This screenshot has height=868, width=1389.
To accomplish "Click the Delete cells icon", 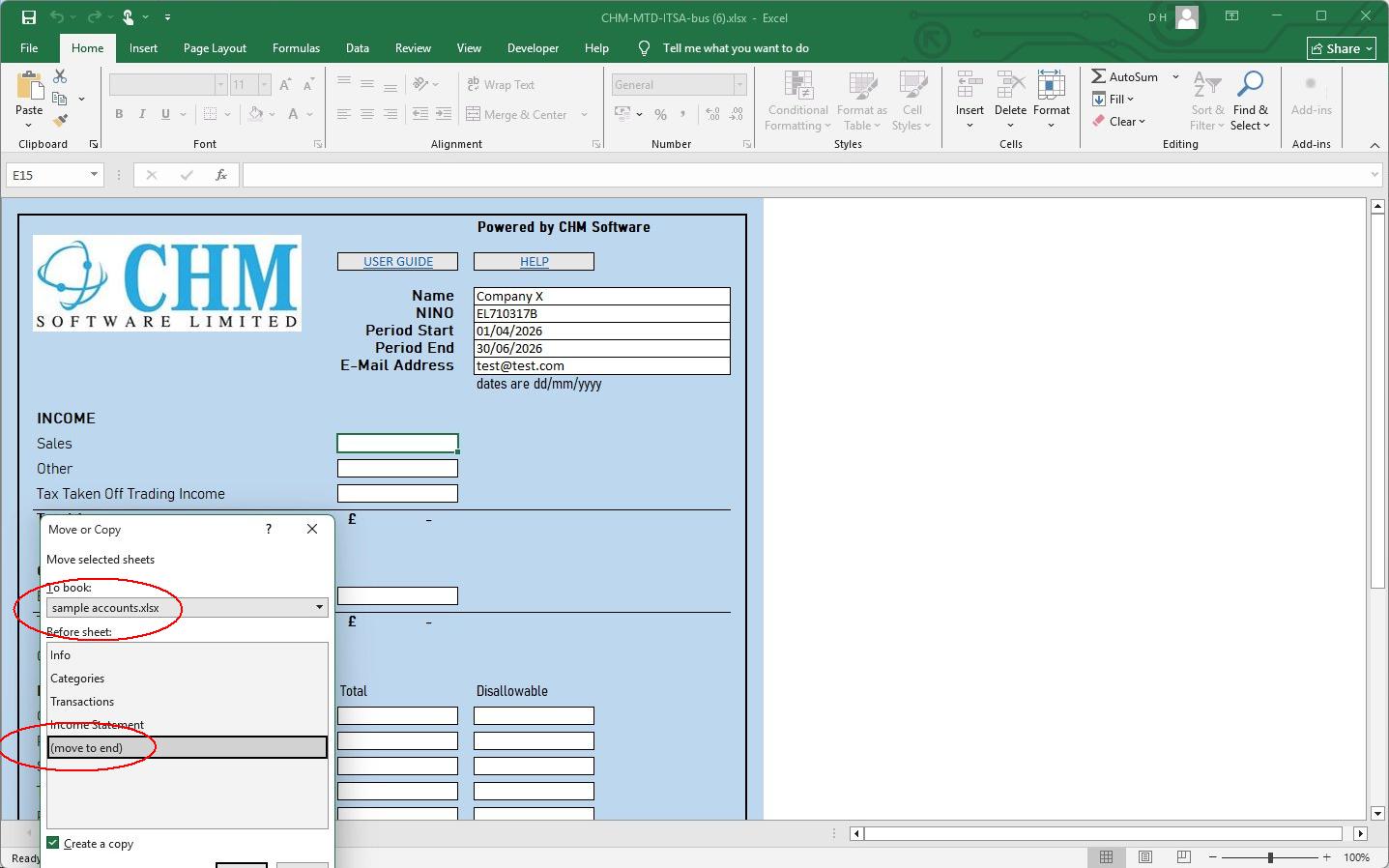I will click(x=1010, y=85).
